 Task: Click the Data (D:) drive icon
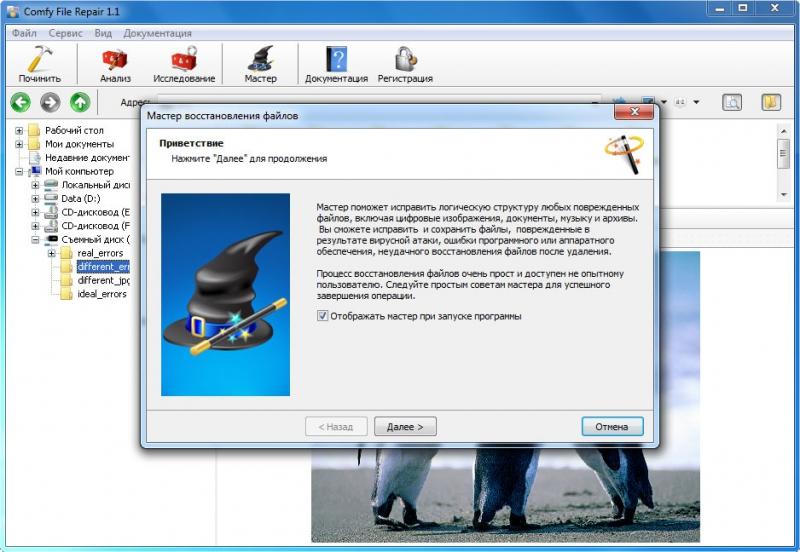(x=51, y=198)
